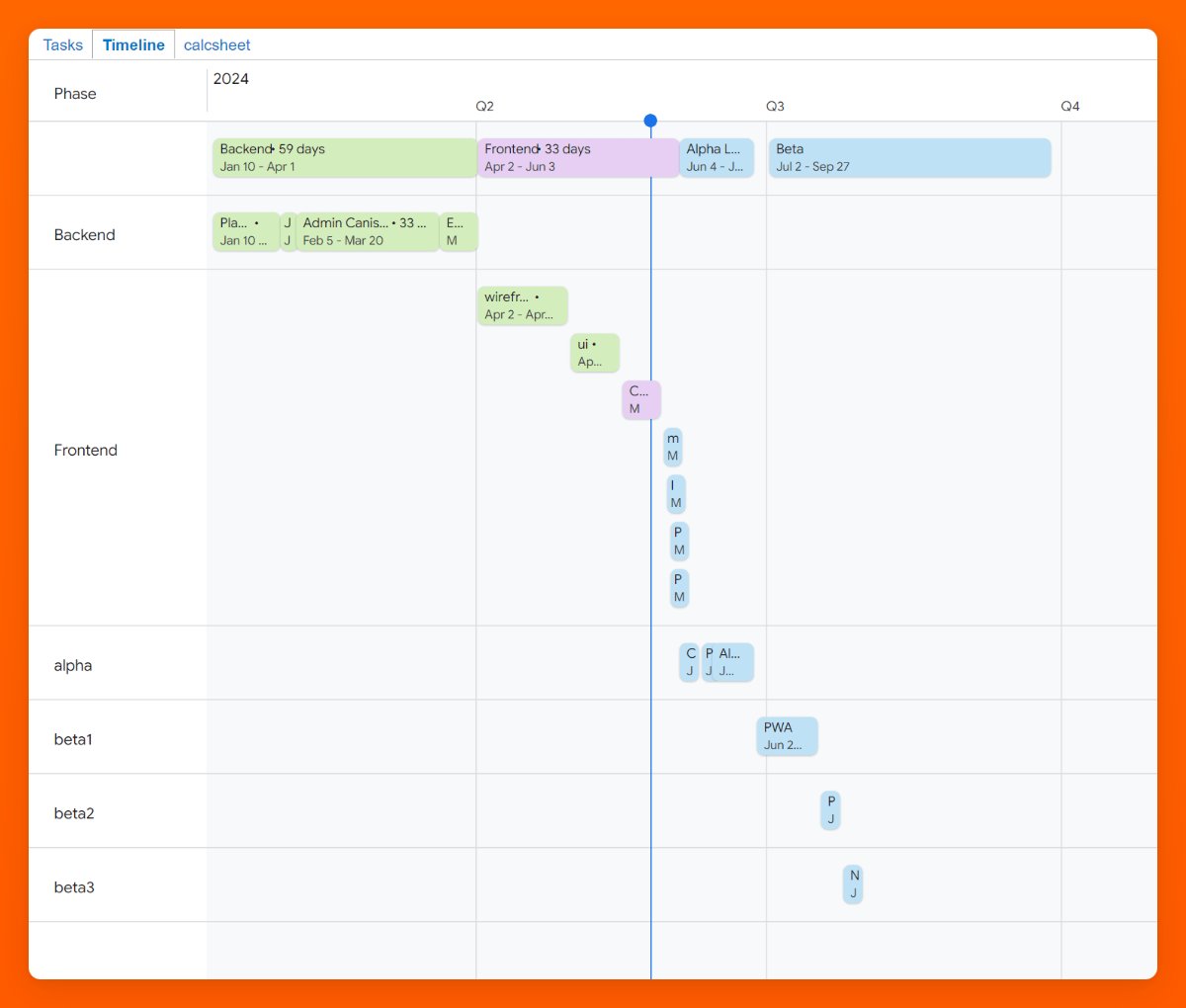Click the PWA card in beta1 row
The width and height of the screenshot is (1186, 1008).
click(787, 736)
